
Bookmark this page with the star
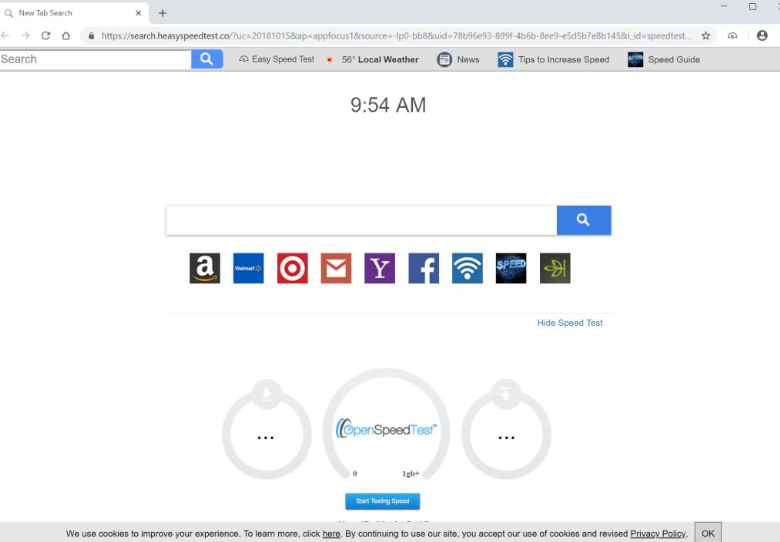coord(705,35)
